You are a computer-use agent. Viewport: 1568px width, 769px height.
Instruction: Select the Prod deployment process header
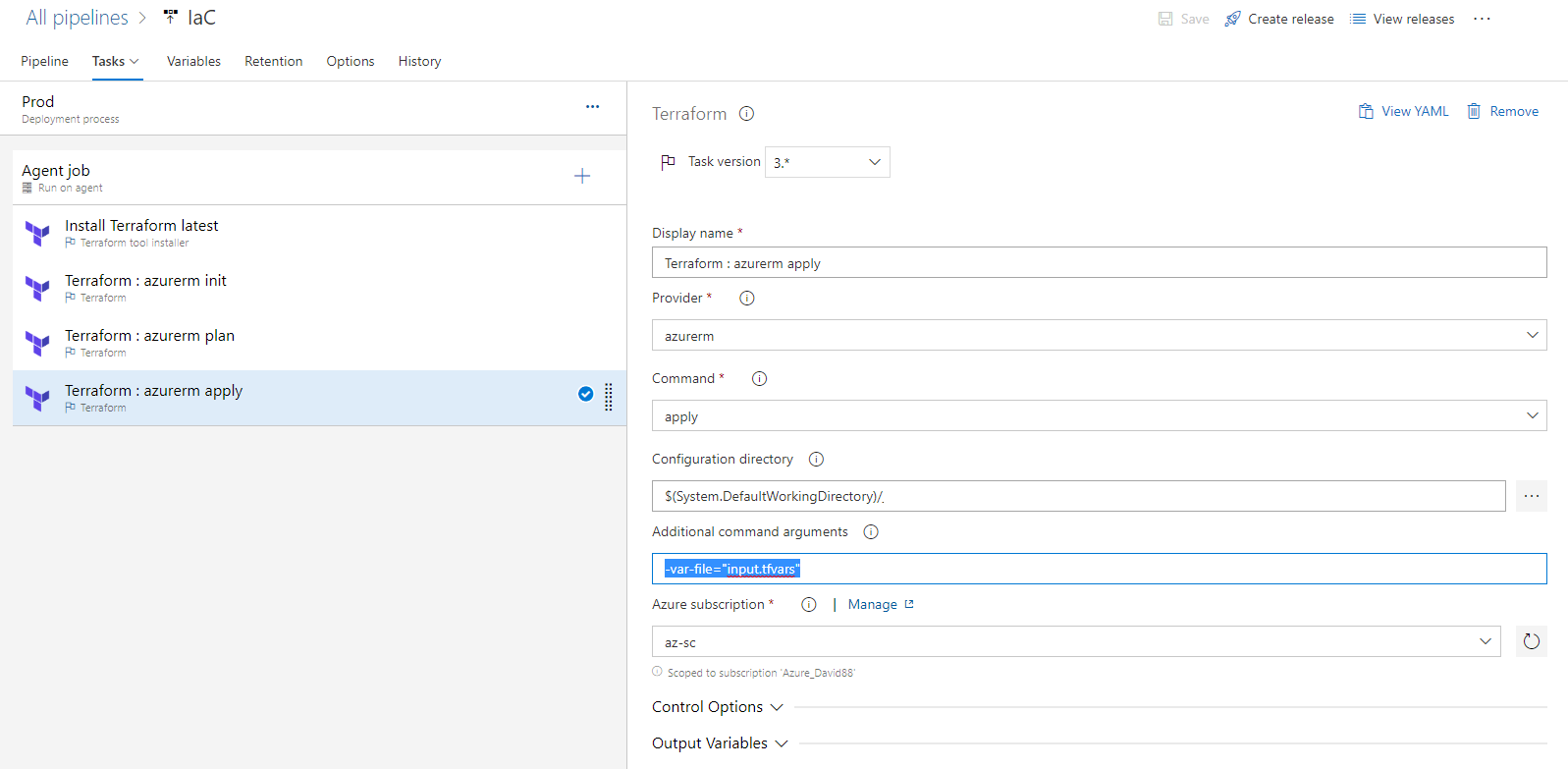coord(313,108)
